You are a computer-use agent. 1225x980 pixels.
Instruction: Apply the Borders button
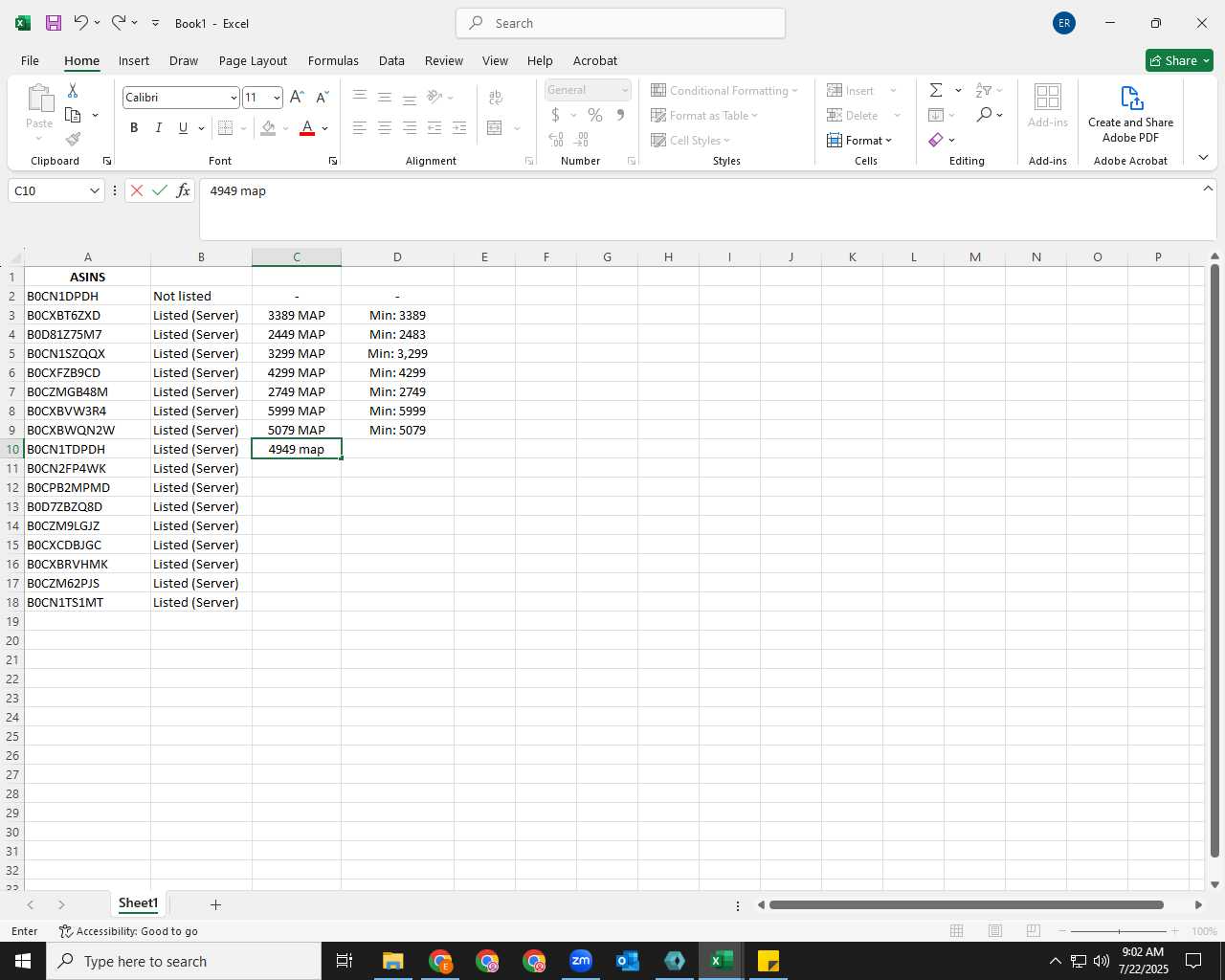[225, 128]
